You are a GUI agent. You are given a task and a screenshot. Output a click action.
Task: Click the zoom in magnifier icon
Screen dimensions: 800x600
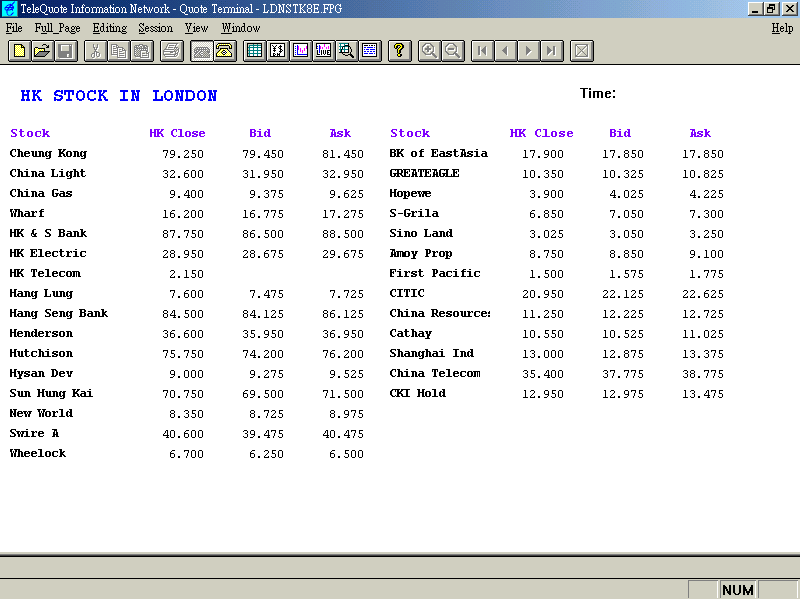click(x=429, y=51)
